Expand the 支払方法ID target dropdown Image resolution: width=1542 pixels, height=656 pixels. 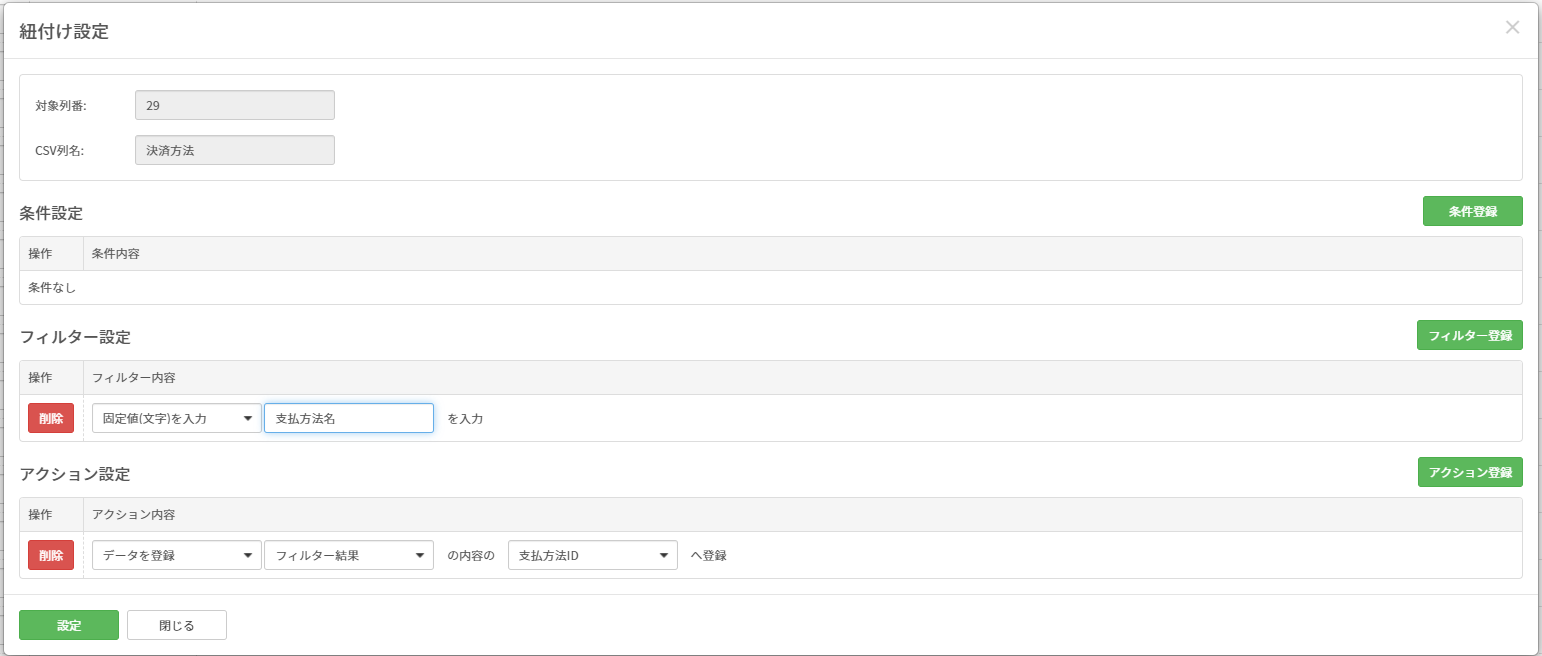pos(593,555)
